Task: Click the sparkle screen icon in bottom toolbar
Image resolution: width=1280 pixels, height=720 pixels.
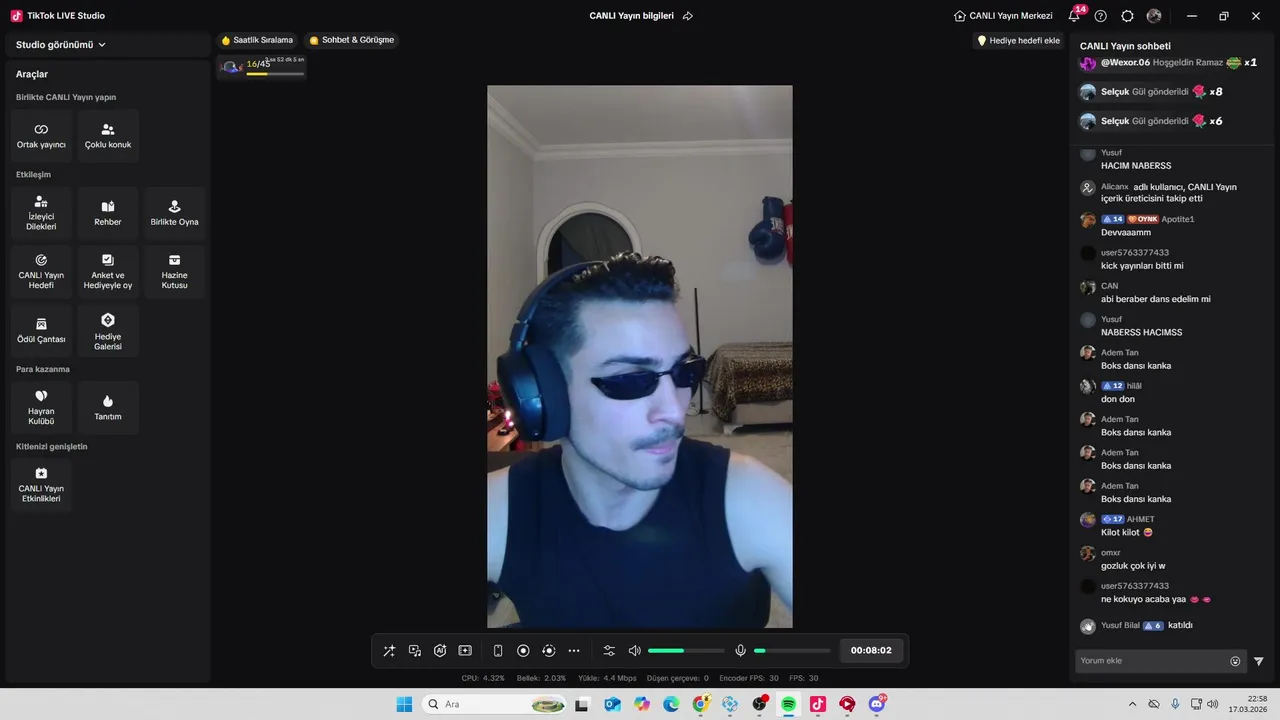Action: 465,651
